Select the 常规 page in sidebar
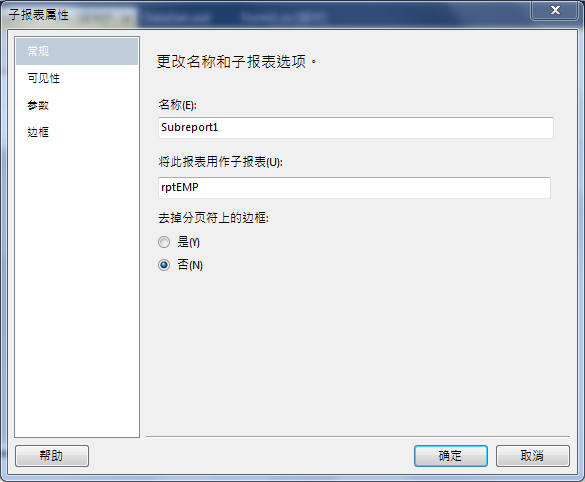This screenshot has height=482, width=585. (77, 51)
